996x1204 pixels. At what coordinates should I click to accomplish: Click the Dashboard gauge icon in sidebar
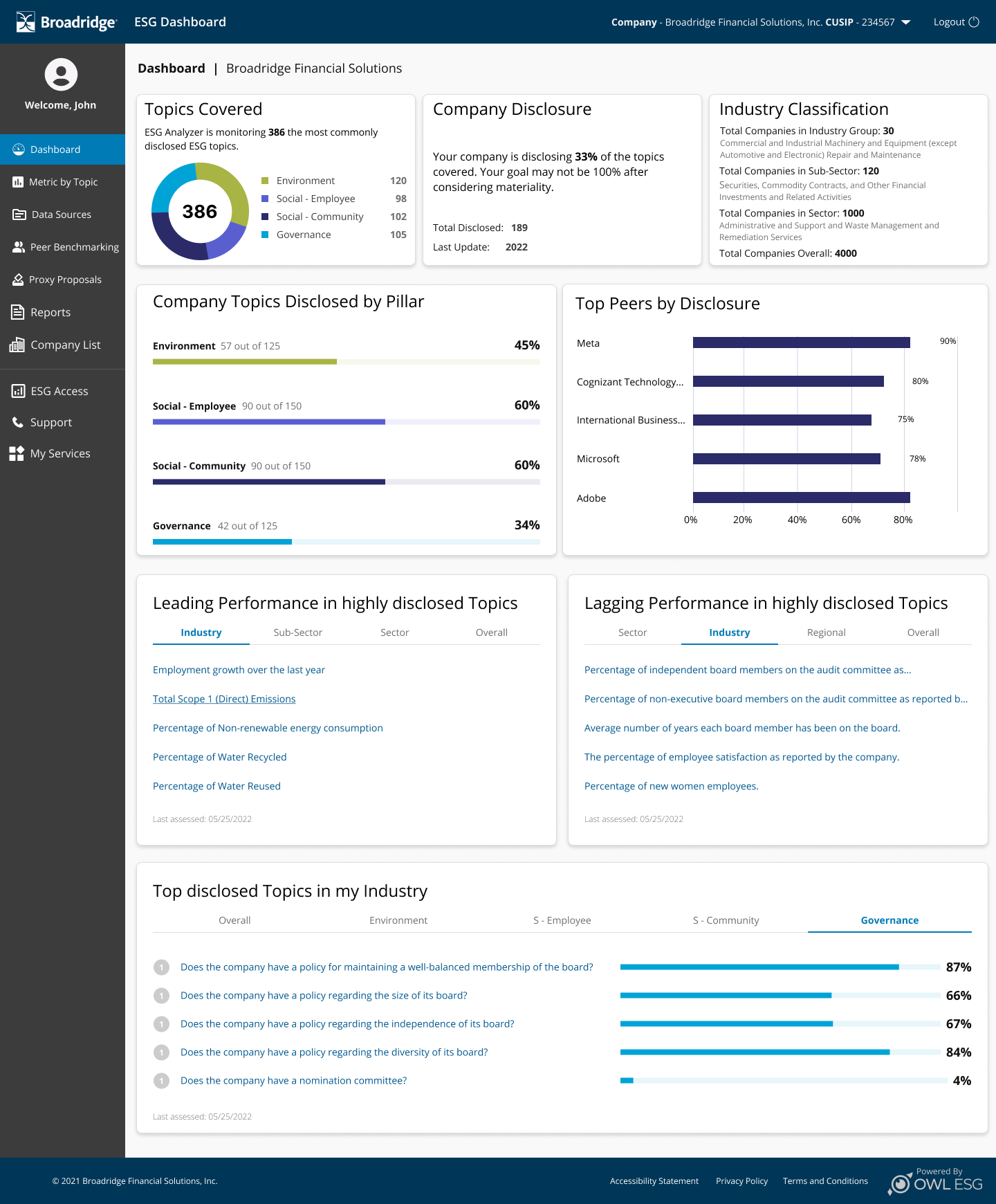pos(19,149)
